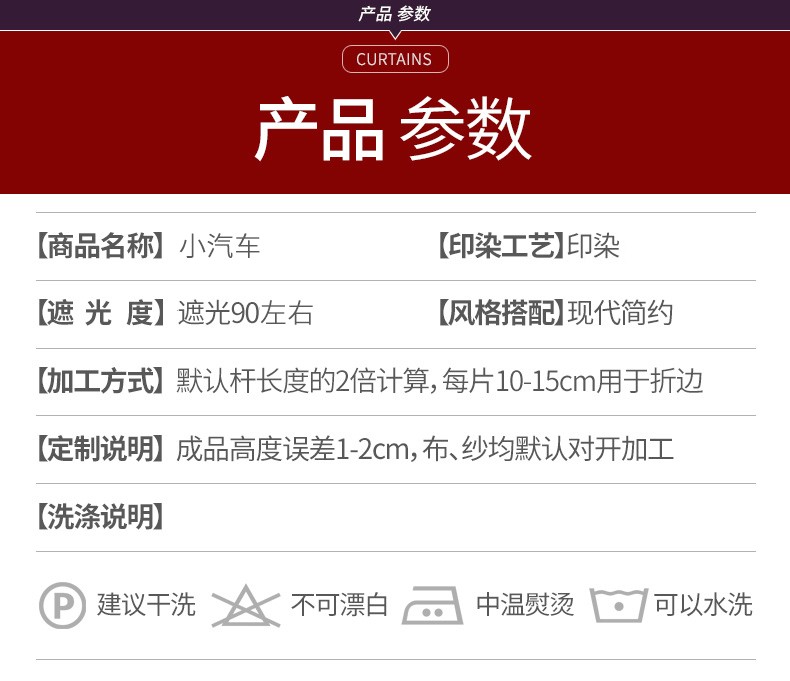Click the medium-heat iron icon

[431, 606]
